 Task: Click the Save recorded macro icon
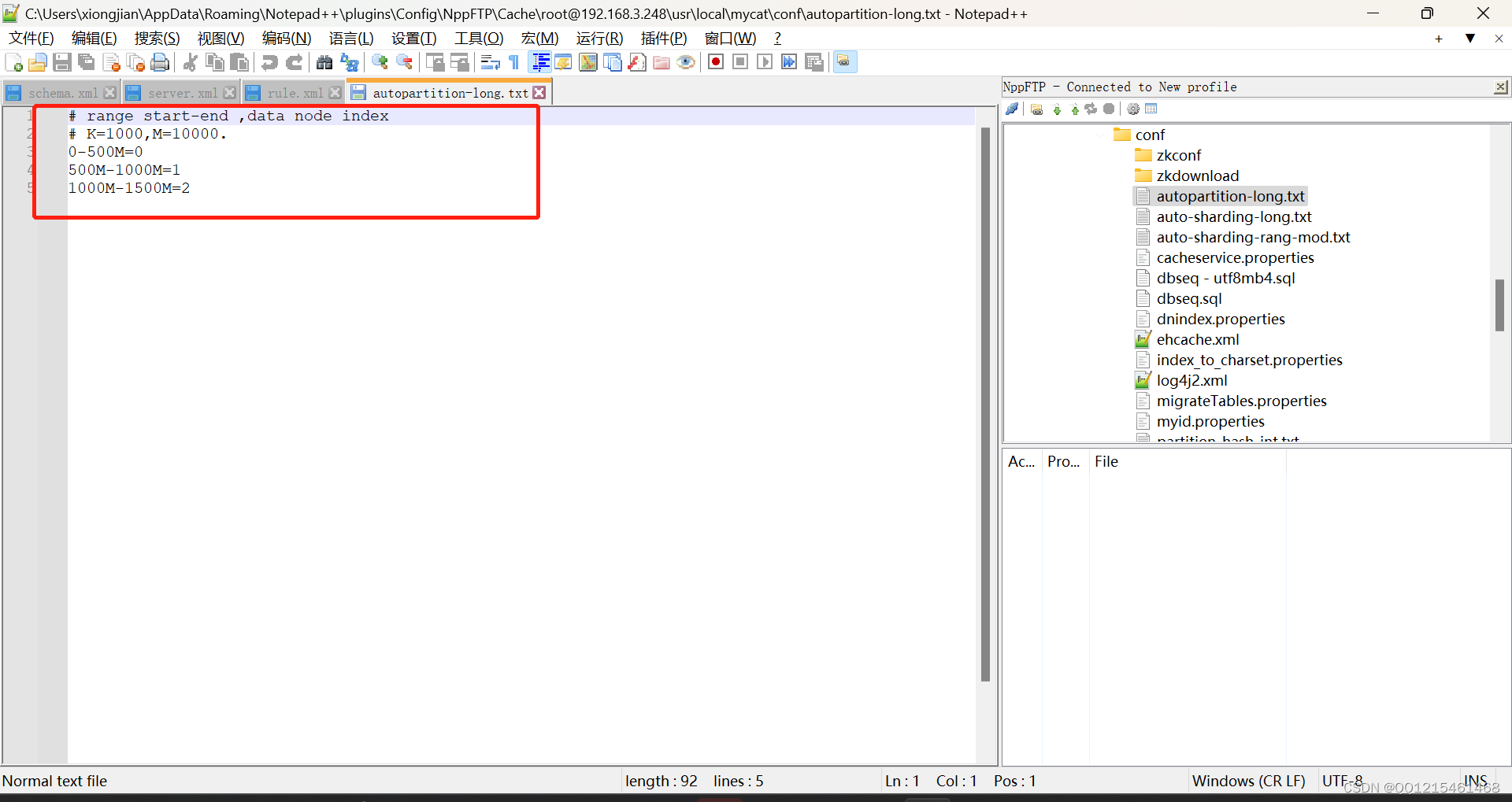click(x=814, y=62)
